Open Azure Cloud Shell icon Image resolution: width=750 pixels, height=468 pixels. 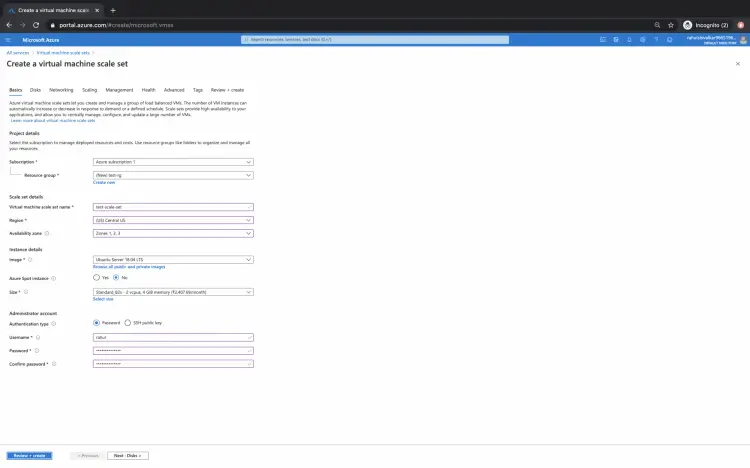tap(603, 40)
